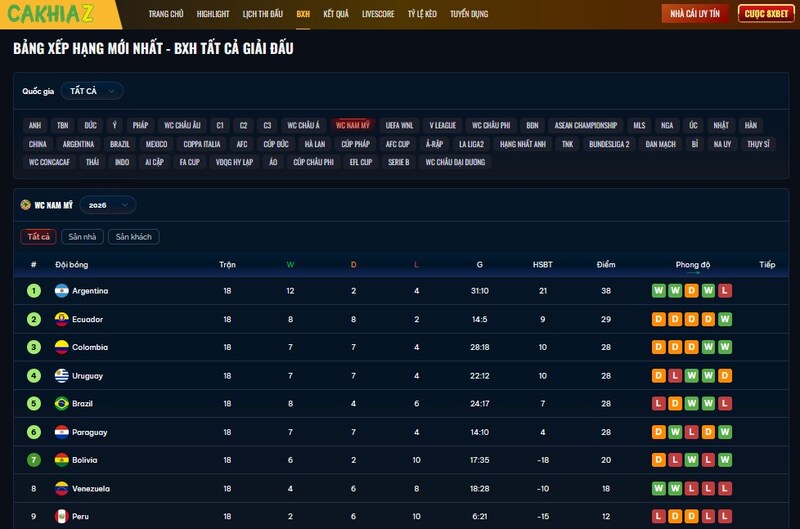Open the Quốc gia TẤT CẢ dropdown
Viewport: 800px width, 529px height.
click(x=90, y=91)
